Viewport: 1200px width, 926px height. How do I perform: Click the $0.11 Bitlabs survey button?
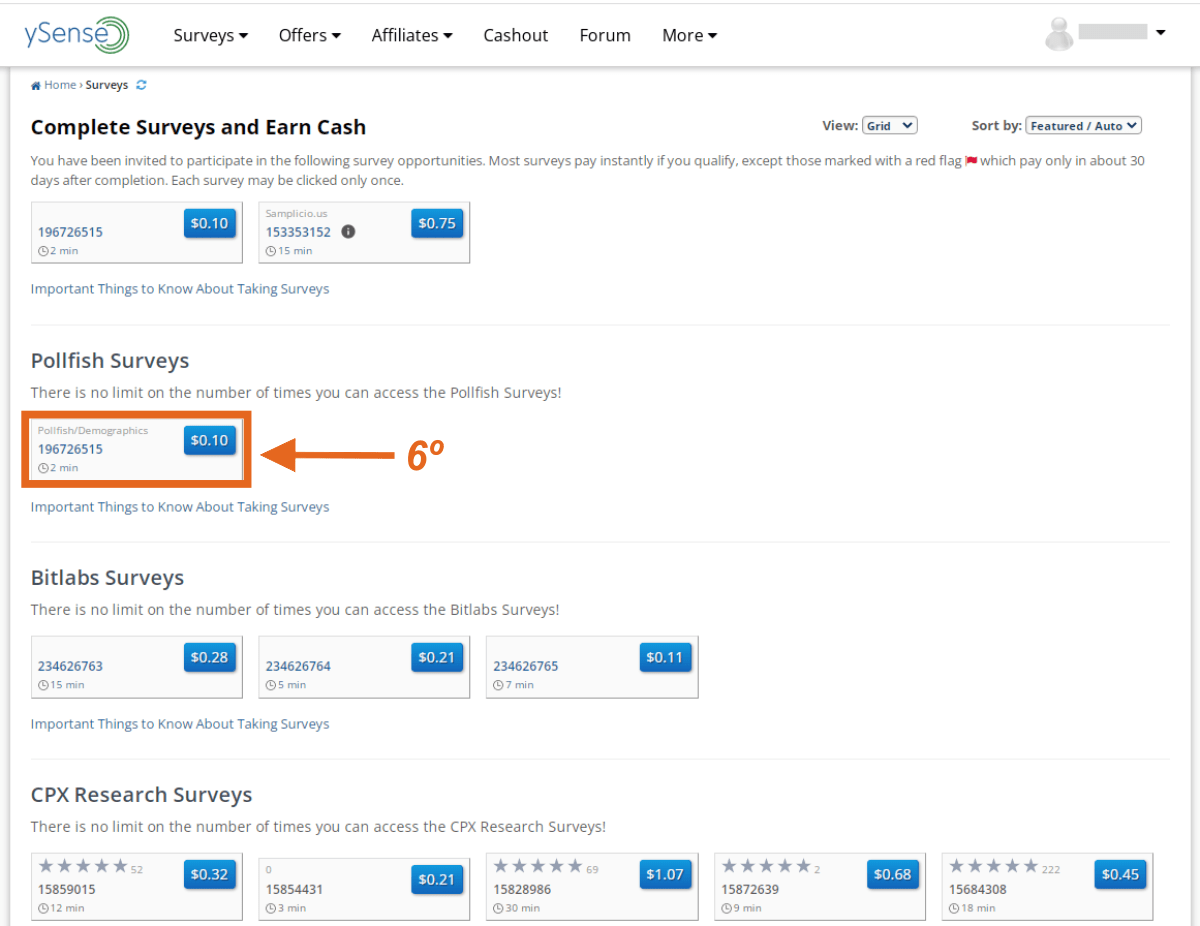click(x=665, y=657)
